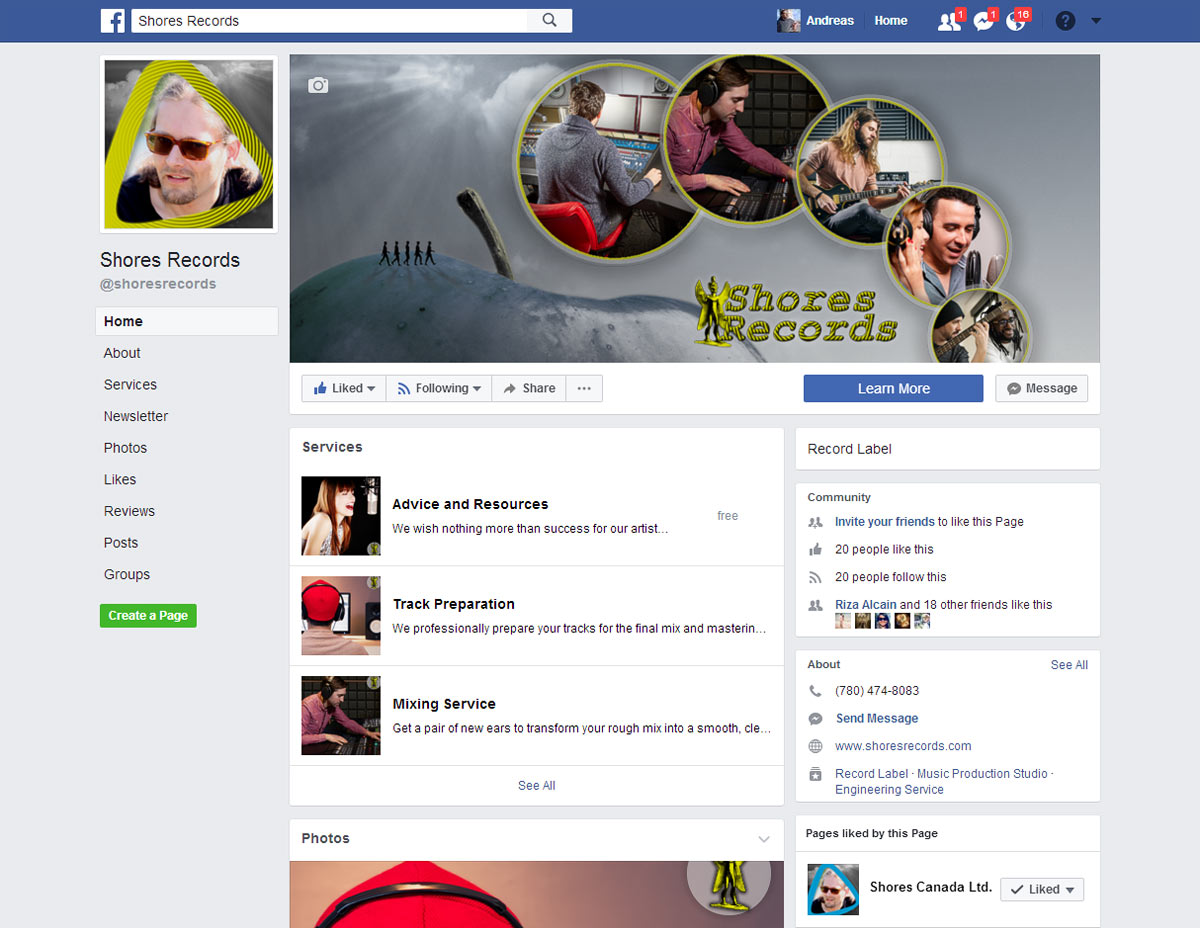This screenshot has height=928, width=1200.
Task: Click Invite your friends link
Action: point(885,522)
